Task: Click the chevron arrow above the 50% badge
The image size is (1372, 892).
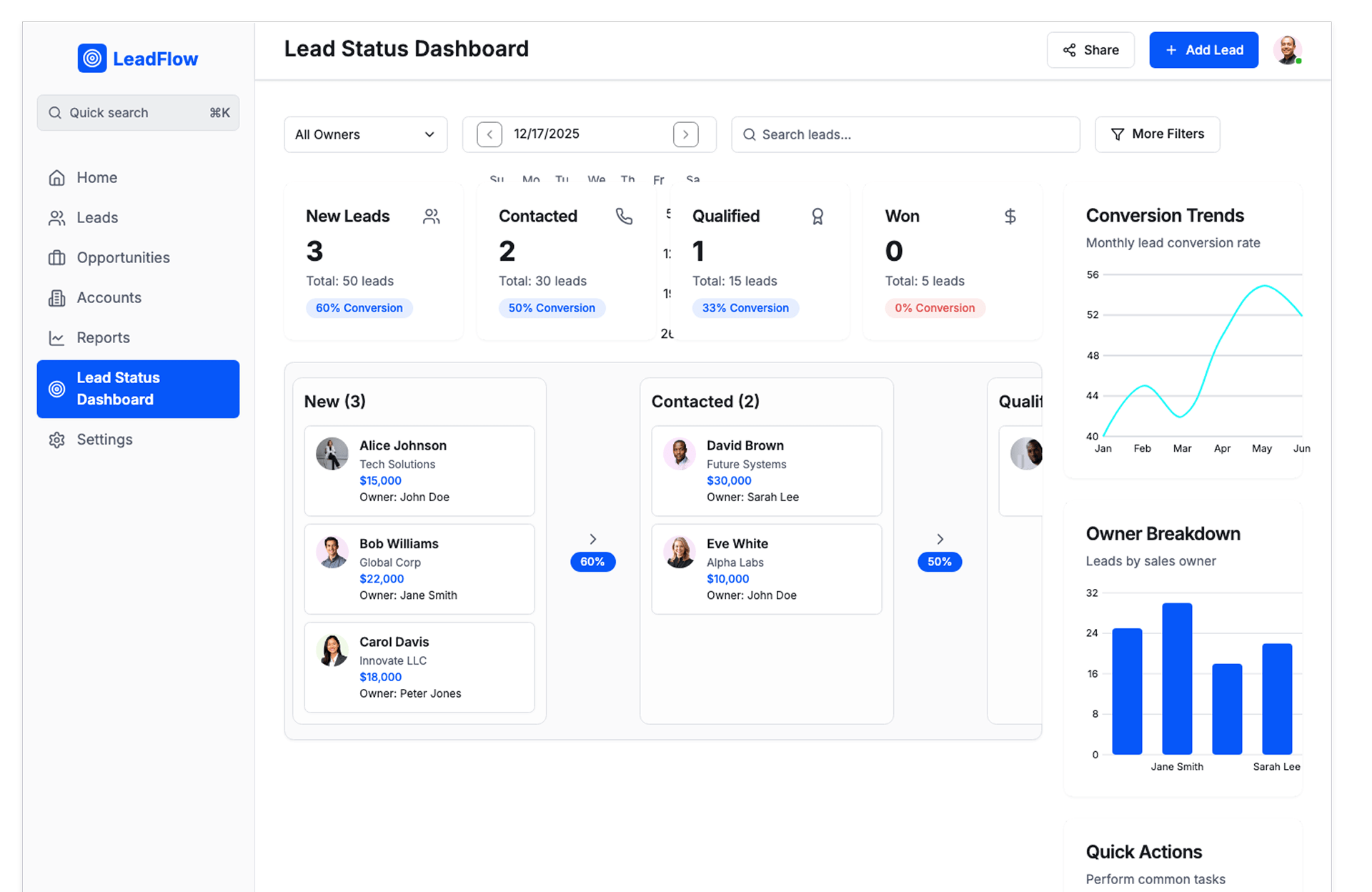Action: pos(940,539)
